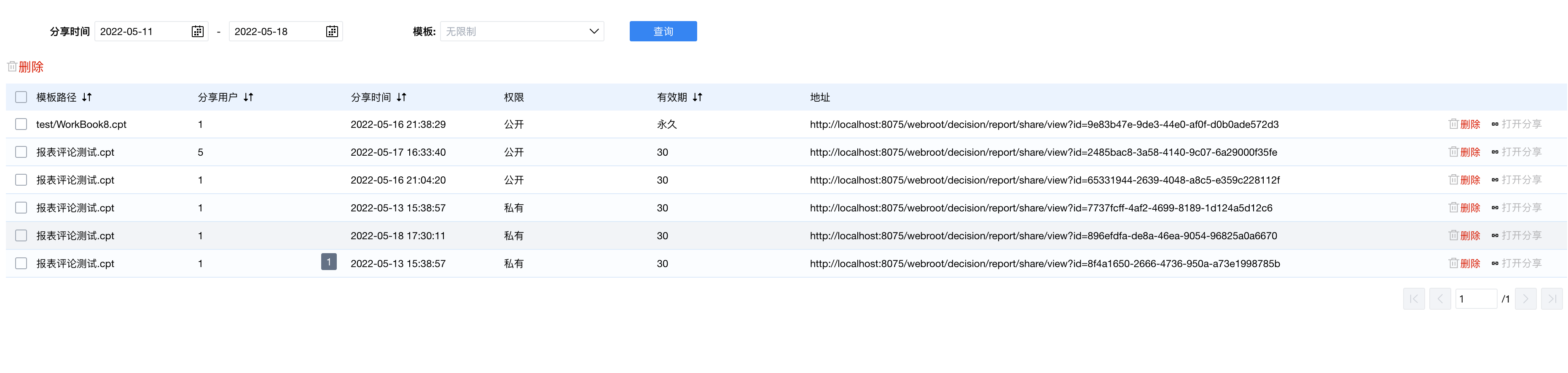The height and width of the screenshot is (373, 1568).
Task: Sort by share time column arrows
Action: pyautogui.click(x=402, y=97)
